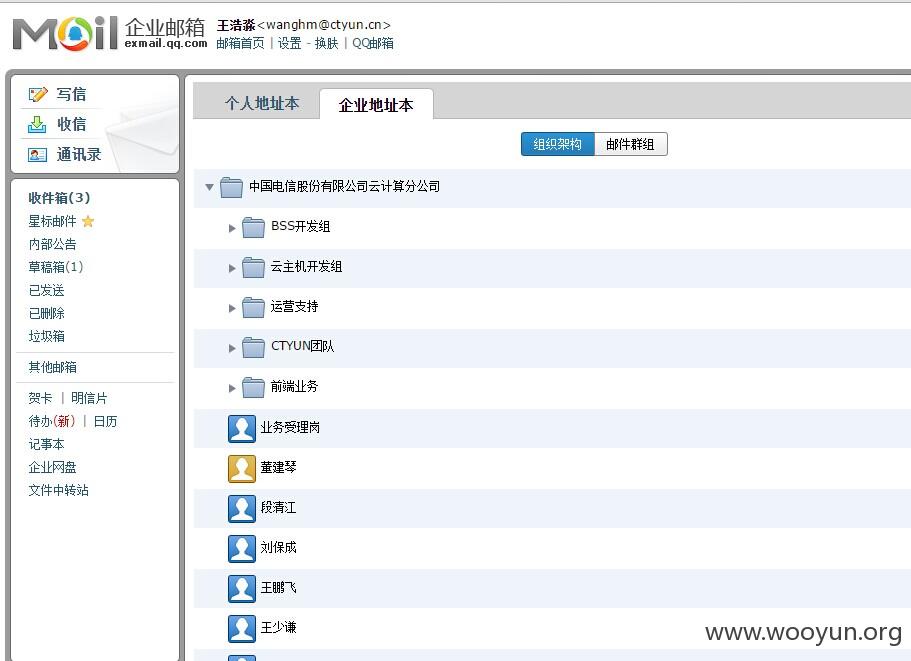This screenshot has width=911, height=661.
Task: Click the account name 王浩淼 in header
Action: point(236,26)
